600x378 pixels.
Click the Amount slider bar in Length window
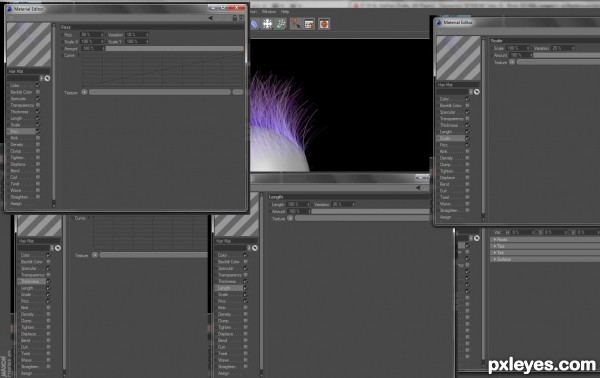(x=371, y=211)
